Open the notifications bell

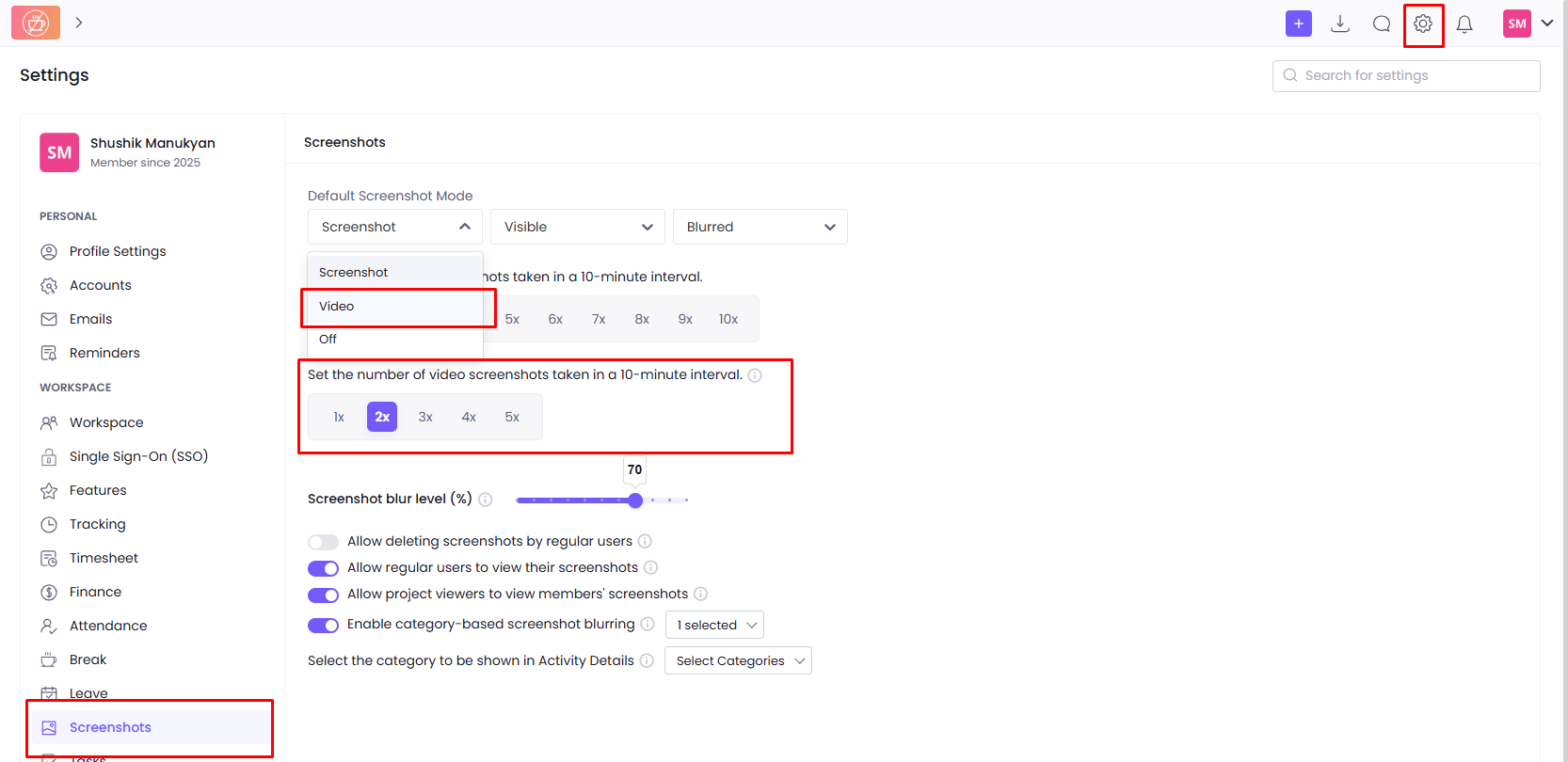pos(1464,24)
